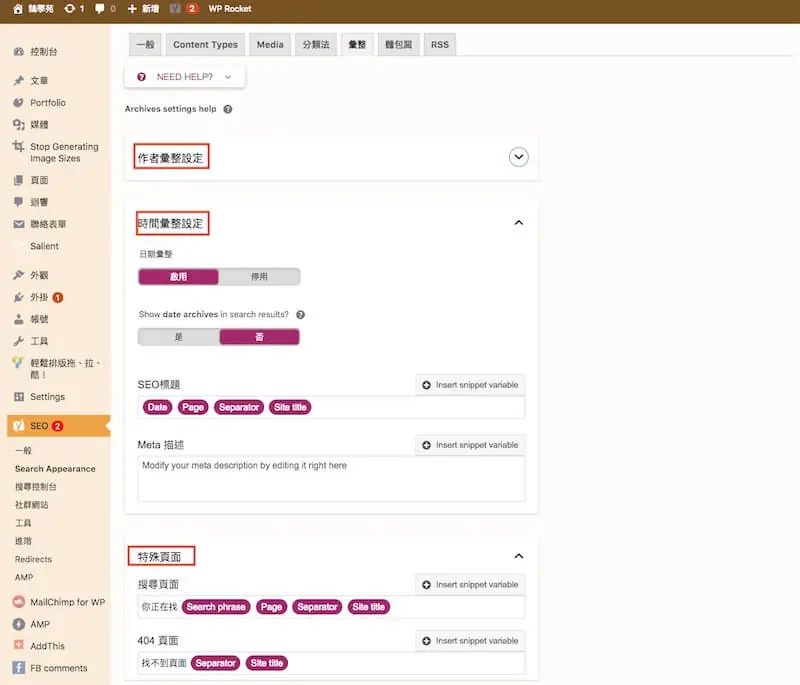The image size is (800, 685).
Task: Open the wrench icon of sidebar main item 工具
Action: click(19, 341)
